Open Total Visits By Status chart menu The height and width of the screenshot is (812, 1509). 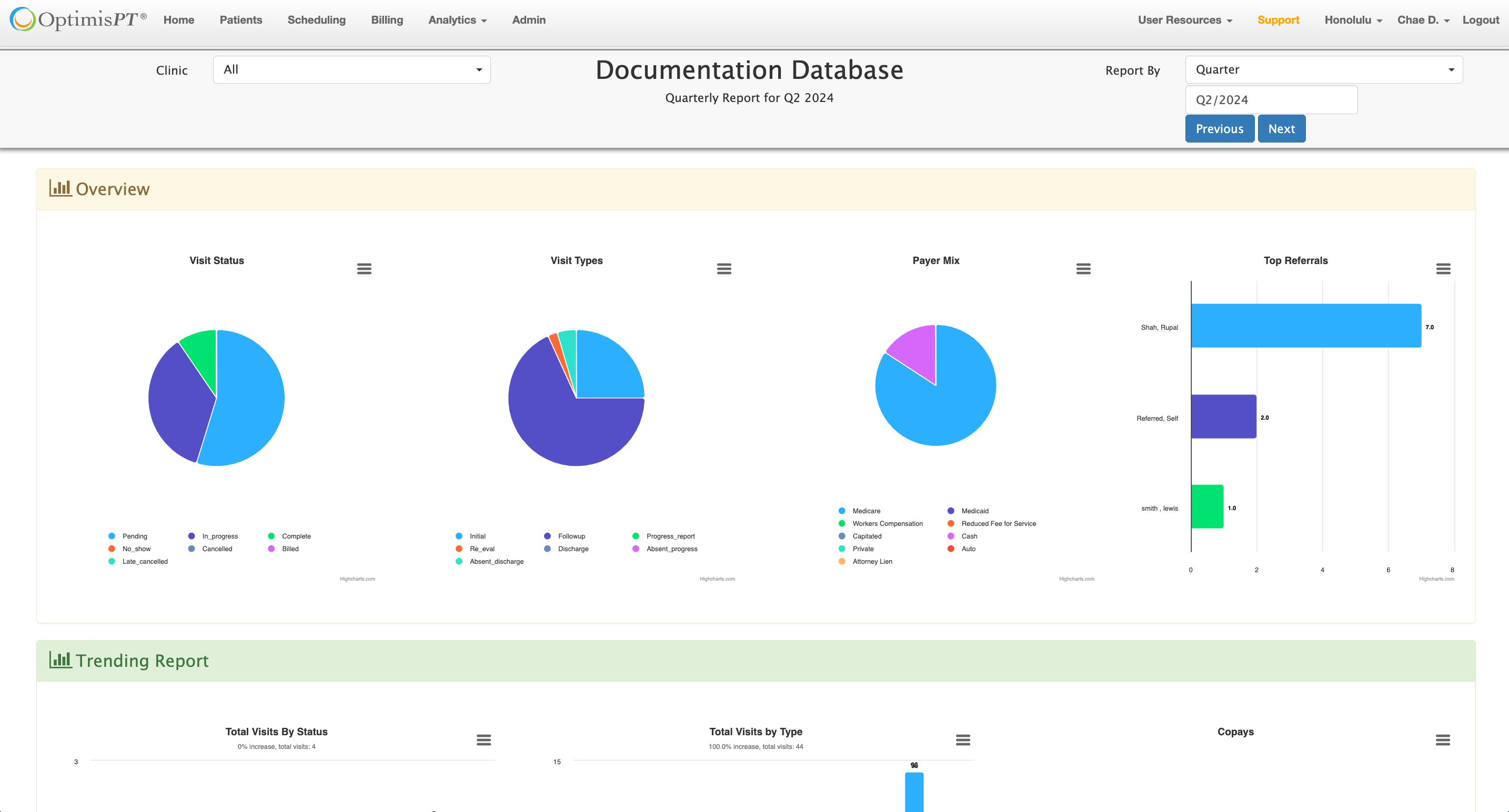point(484,740)
